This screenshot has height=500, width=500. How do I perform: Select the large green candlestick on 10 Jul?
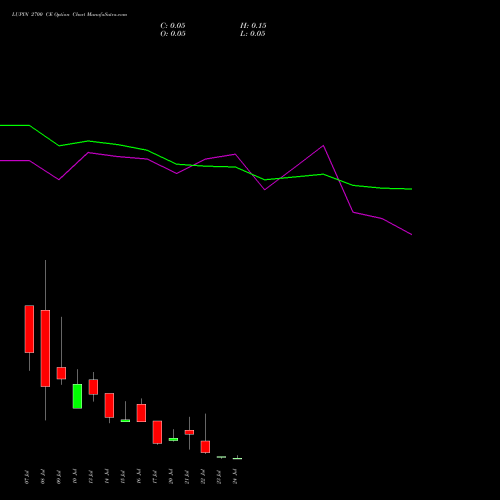pos(77,396)
